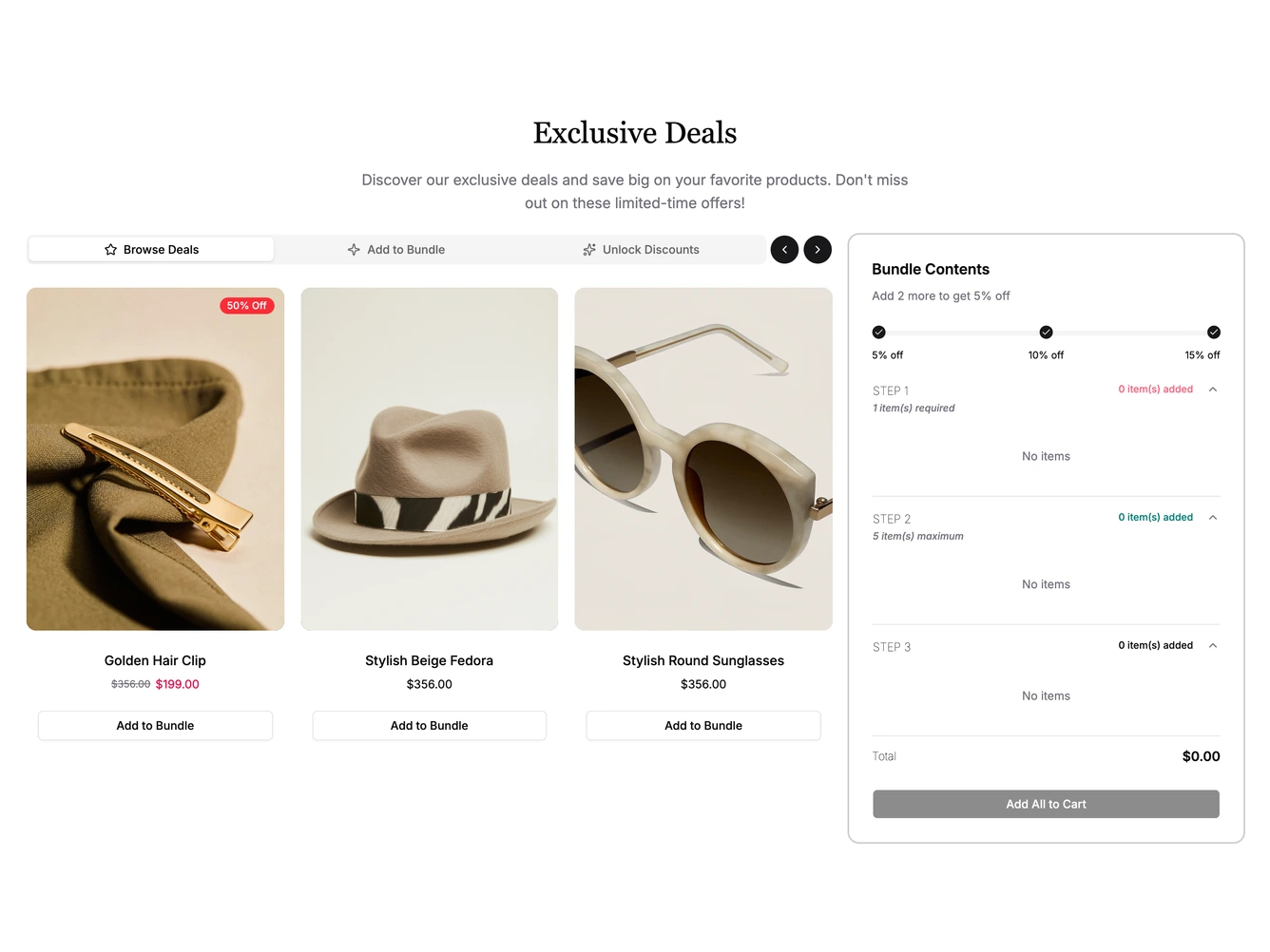Go to next products with right arrow
The image size is (1270, 952).
coord(818,250)
